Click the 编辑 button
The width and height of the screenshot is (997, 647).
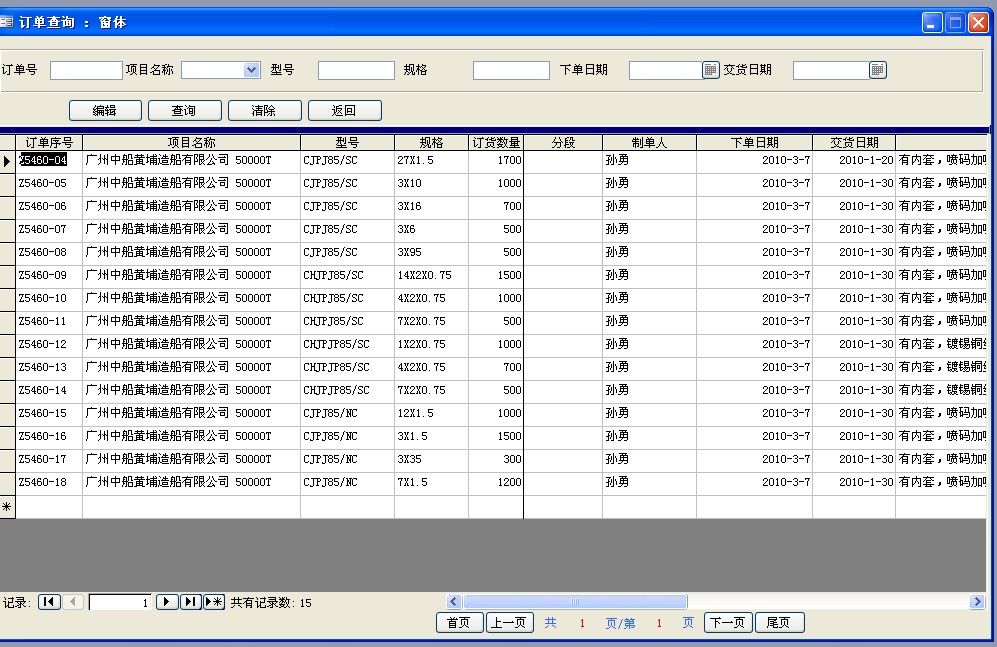click(x=105, y=111)
